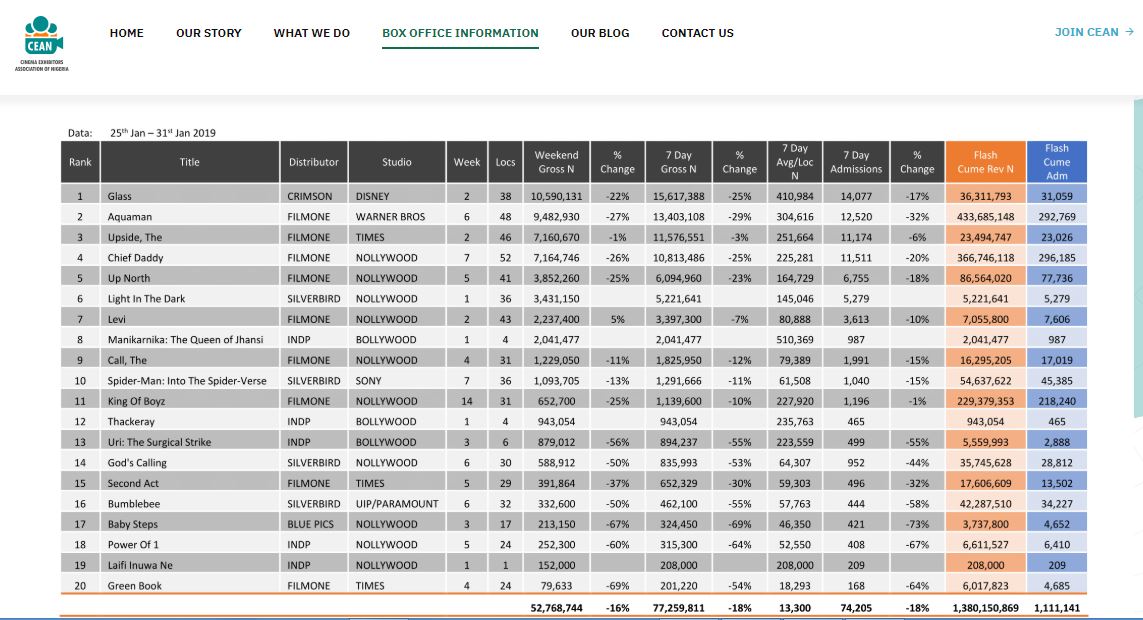Open WHAT WE DO page
This screenshot has width=1143, height=620.
pyautogui.click(x=311, y=33)
